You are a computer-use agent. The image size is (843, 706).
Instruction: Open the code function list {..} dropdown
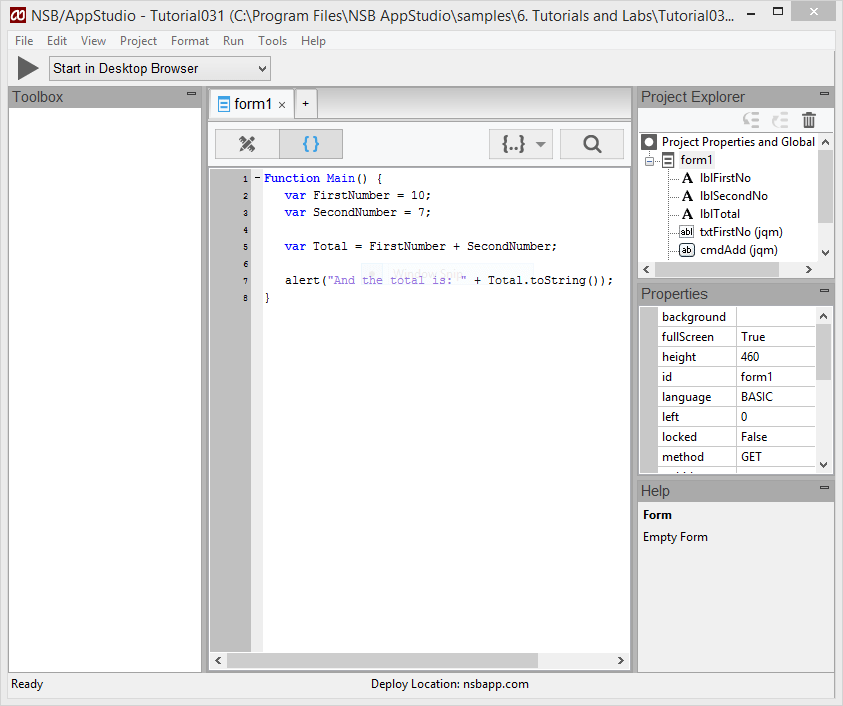tap(521, 144)
